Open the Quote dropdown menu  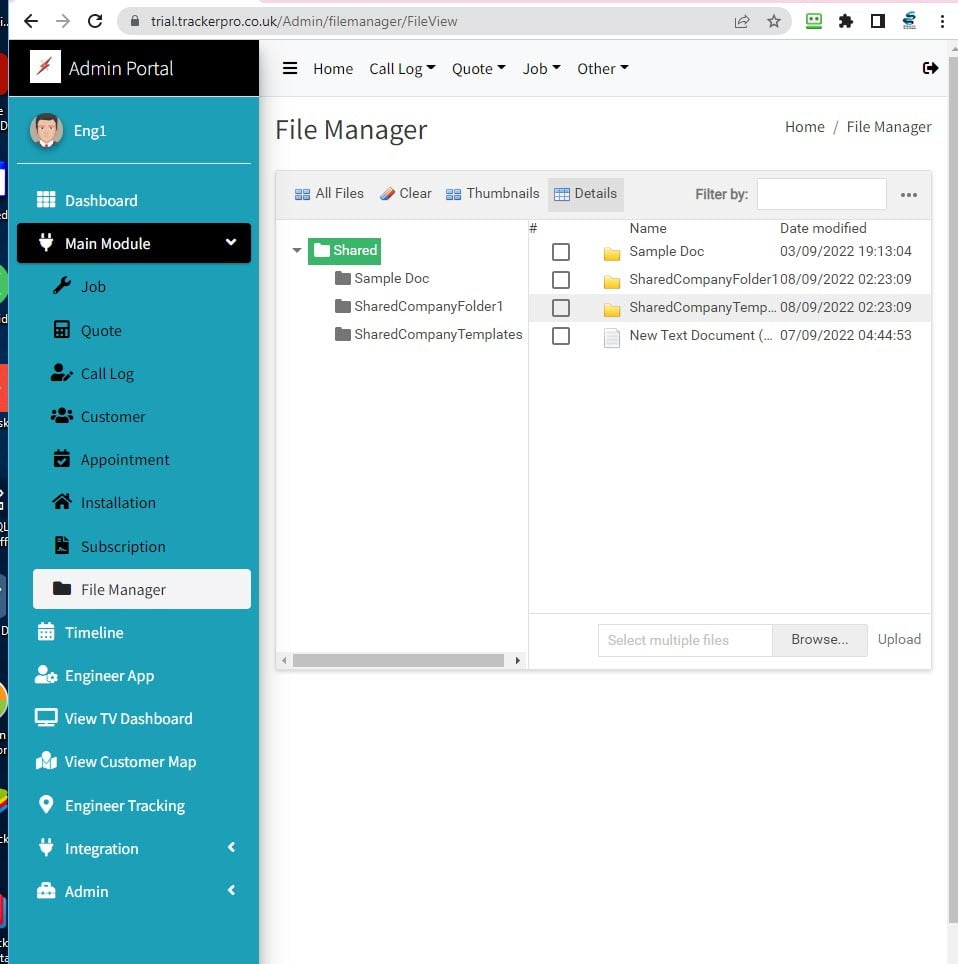click(478, 69)
